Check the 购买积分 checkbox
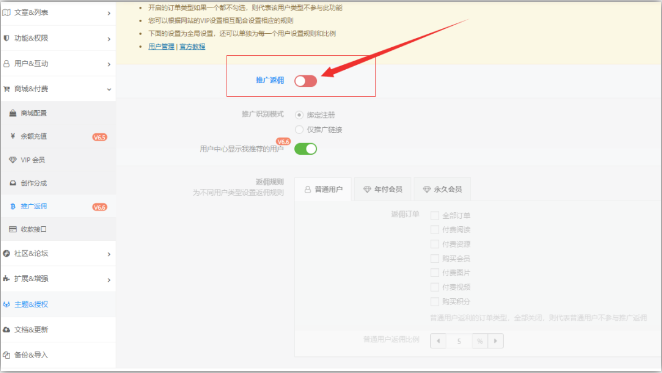Image resolution: width=662 pixels, height=373 pixels. 434,301
